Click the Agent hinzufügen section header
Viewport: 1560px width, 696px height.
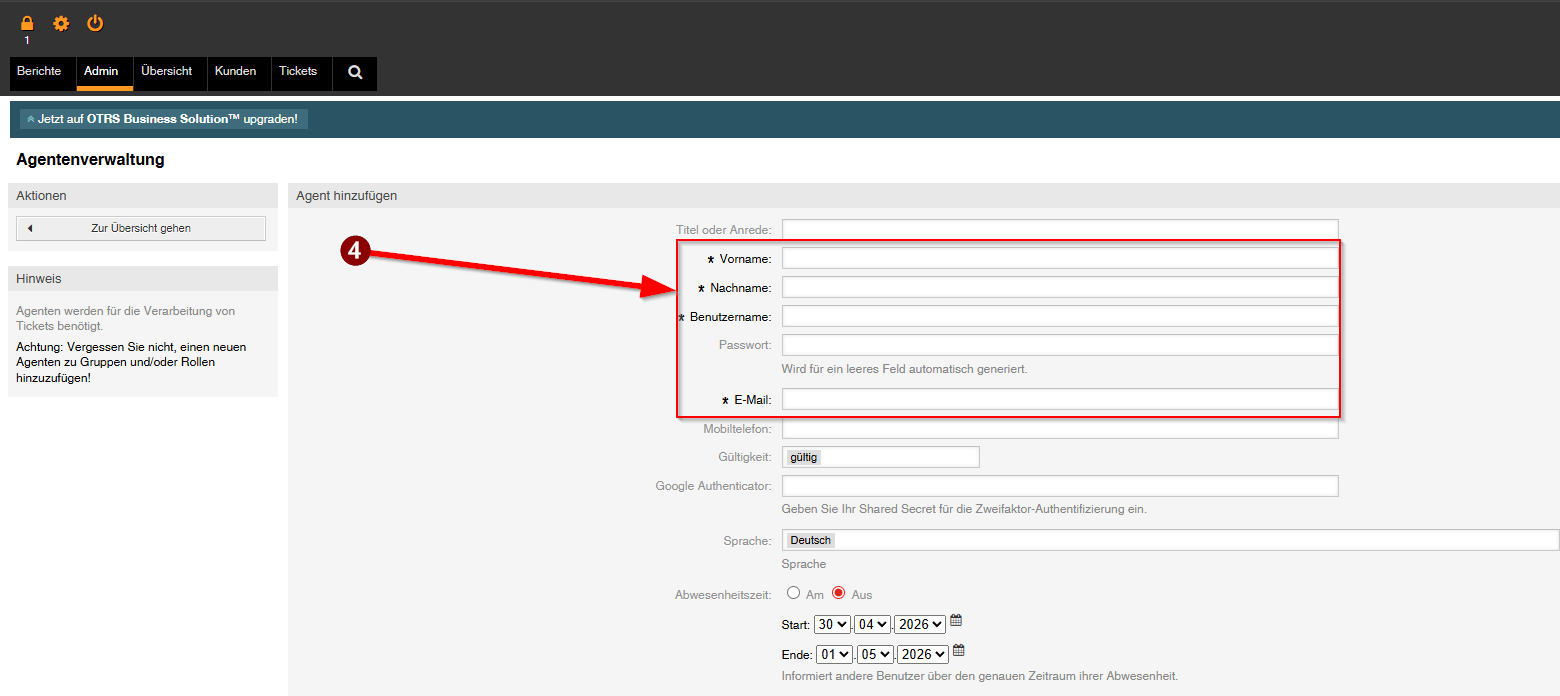(924, 196)
